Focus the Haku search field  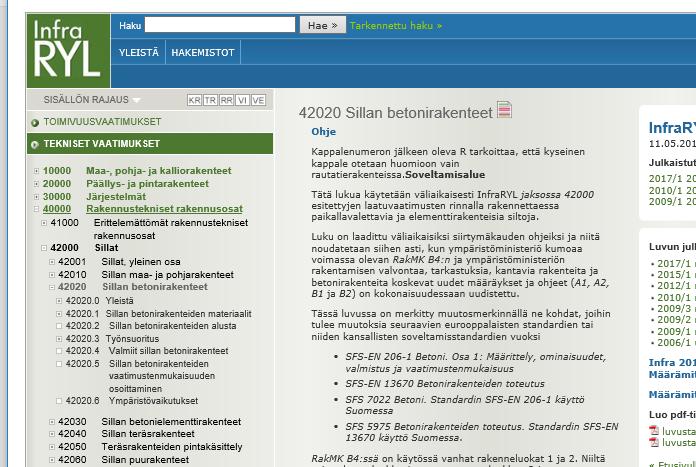point(220,25)
